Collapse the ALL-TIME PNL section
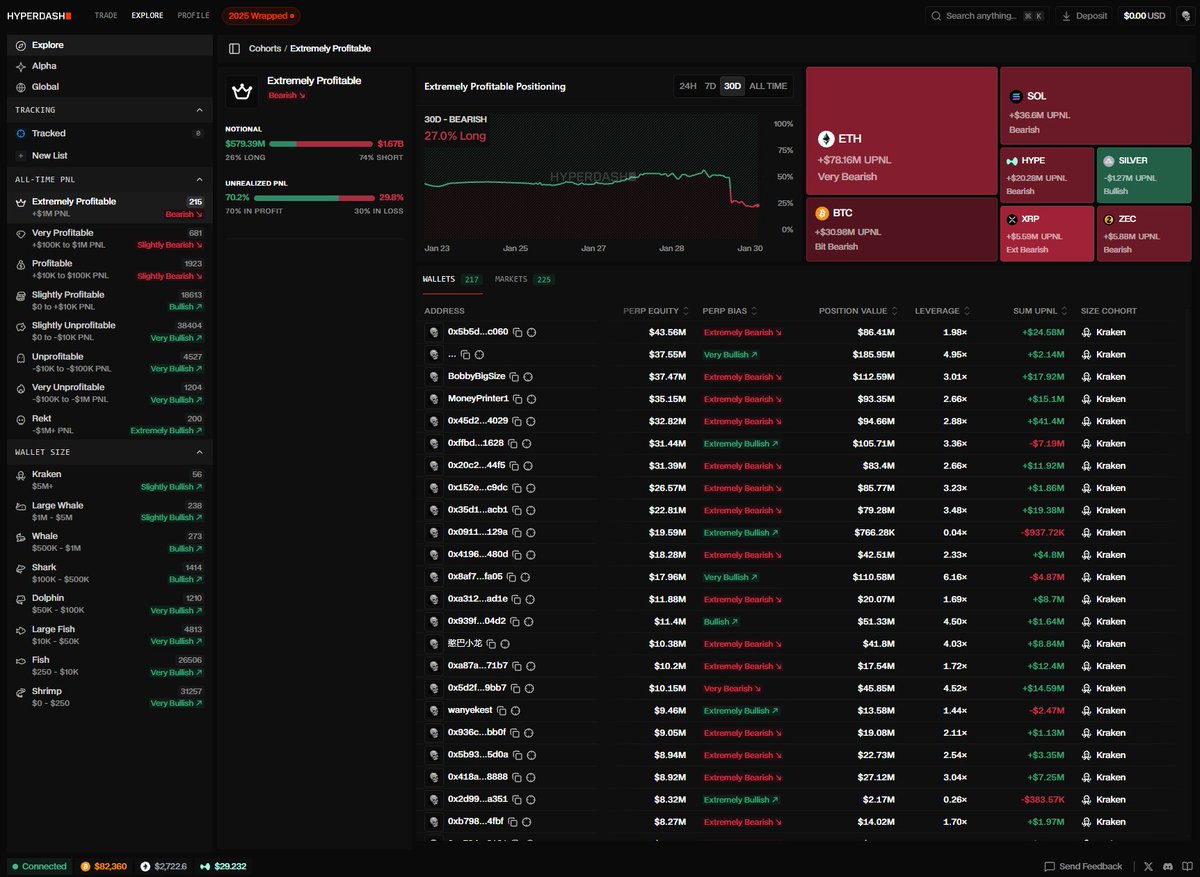Viewport: 1200px width, 877px height. coord(198,179)
